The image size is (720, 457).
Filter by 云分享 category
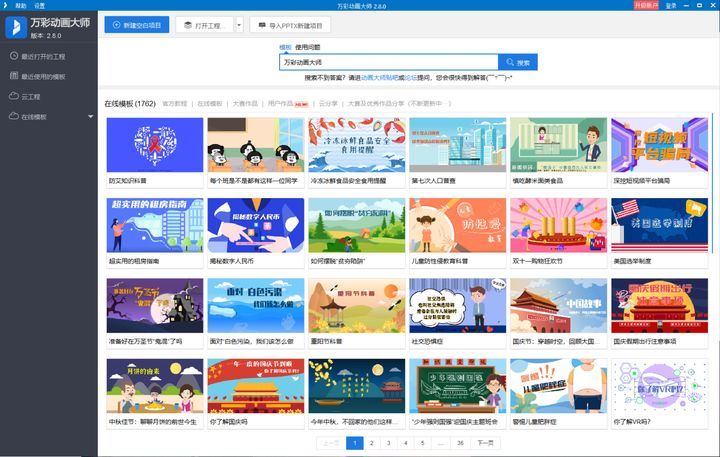tap(328, 103)
